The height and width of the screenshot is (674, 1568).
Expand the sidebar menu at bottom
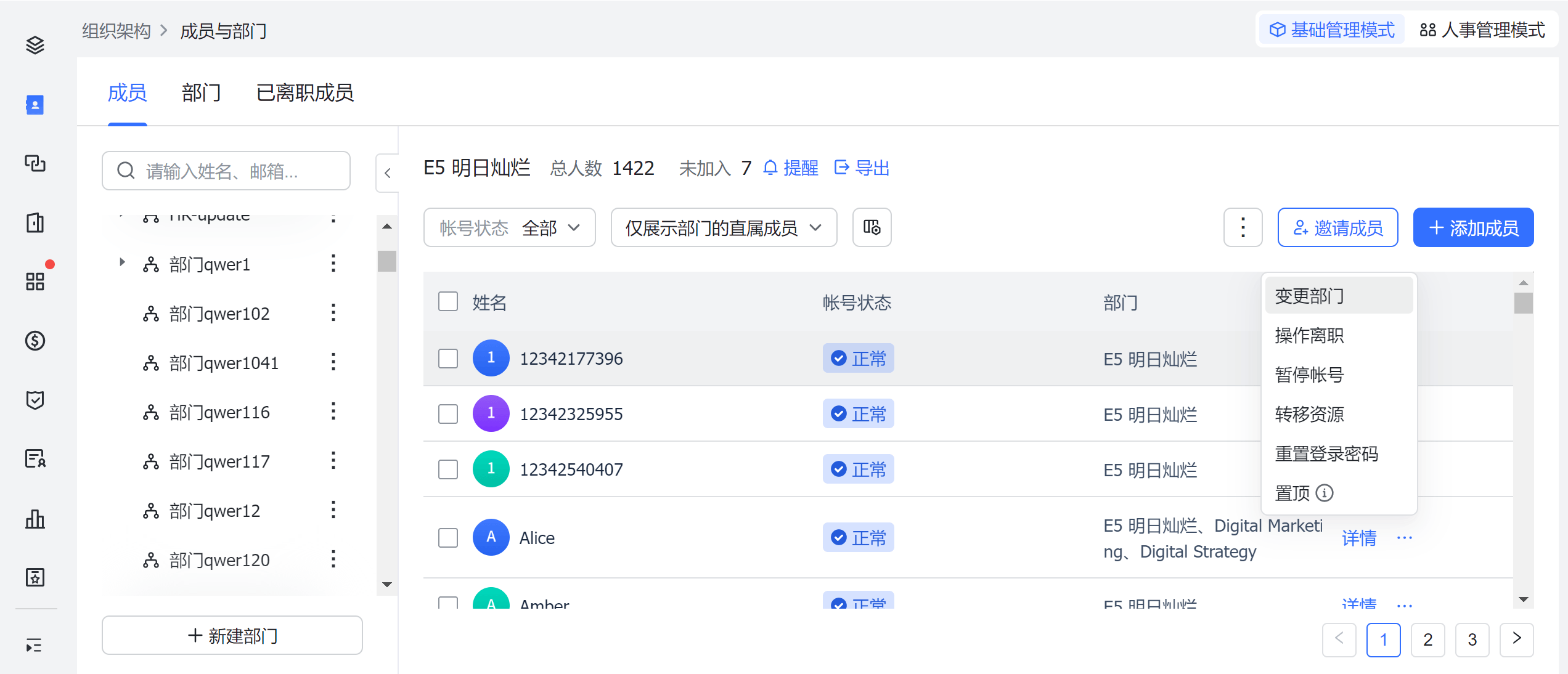point(35,645)
